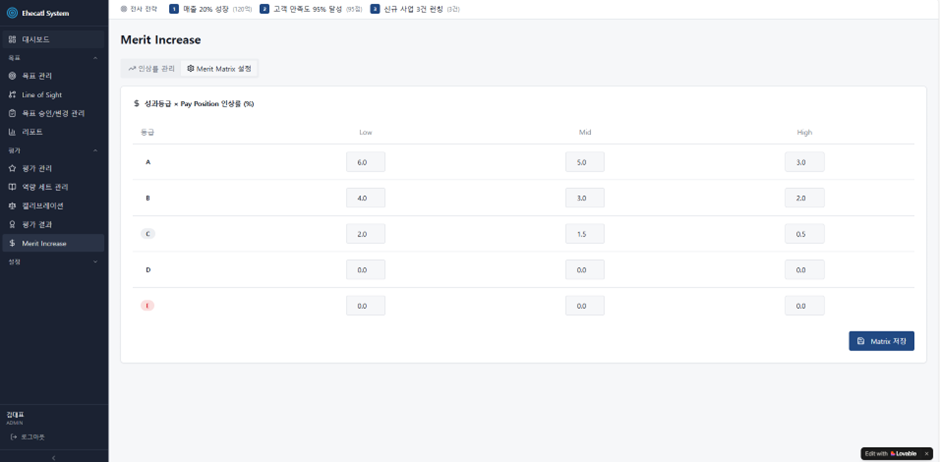Viewport: 940px width, 462px height.
Task: Click the trend arrow icon on 인상률 관리 tab
Action: (x=132, y=69)
